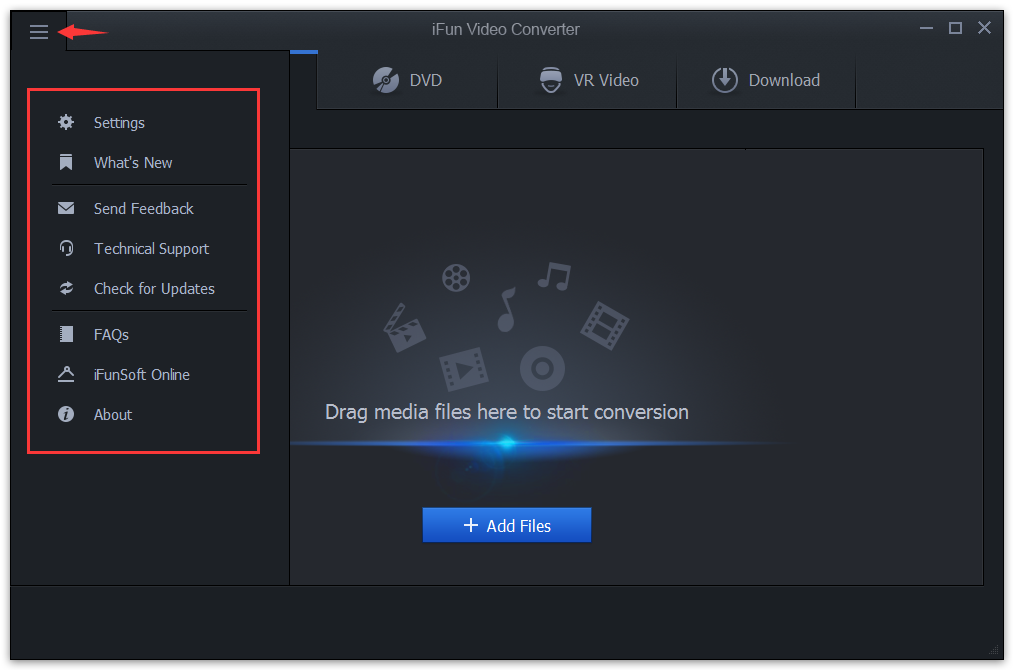The image size is (1014, 670).
Task: Open the hamburger menu icon
Action: pyautogui.click(x=39, y=31)
